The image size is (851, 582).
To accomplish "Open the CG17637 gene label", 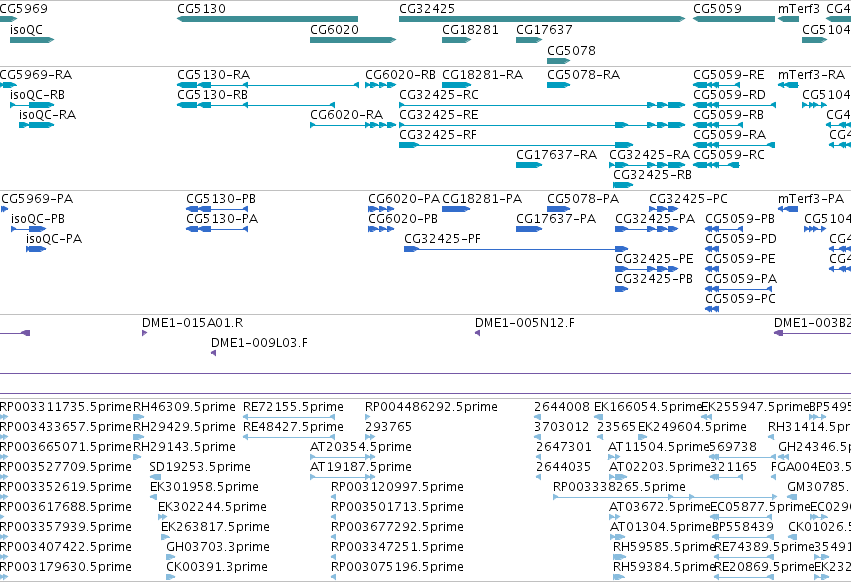I will point(544,30).
